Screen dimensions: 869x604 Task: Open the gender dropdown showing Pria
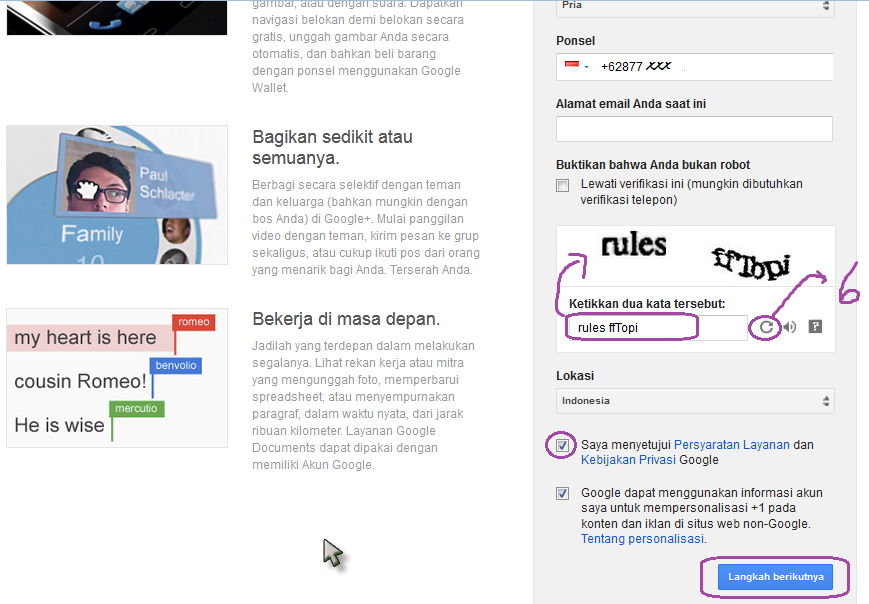695,7
